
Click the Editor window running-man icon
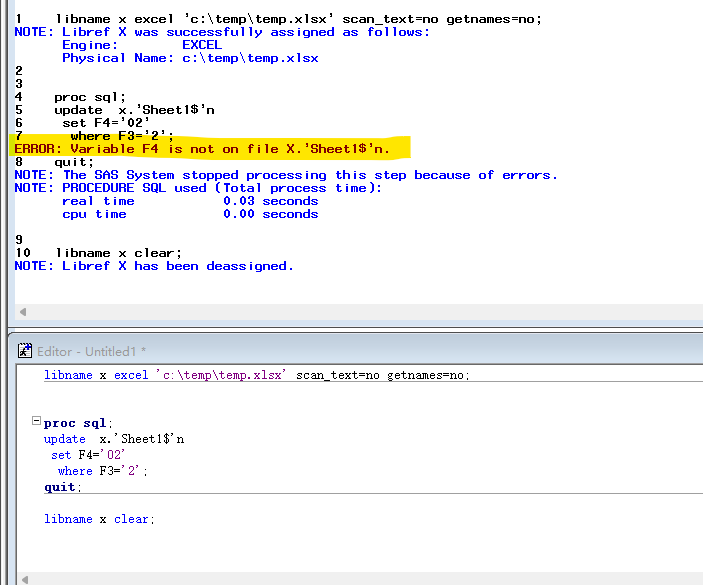(x=24, y=351)
